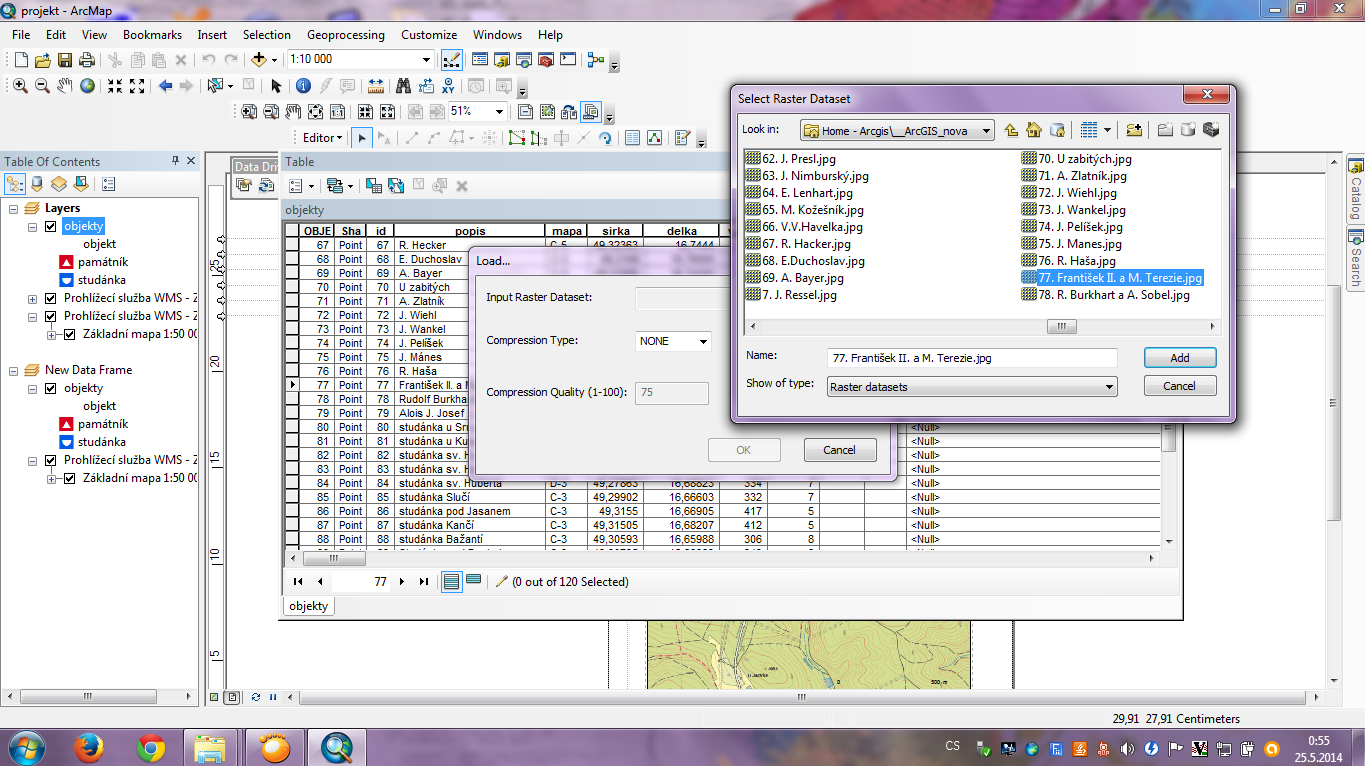1365x766 pixels.
Task: Open Compression Type NONE dropdown
Action: [x=703, y=341]
